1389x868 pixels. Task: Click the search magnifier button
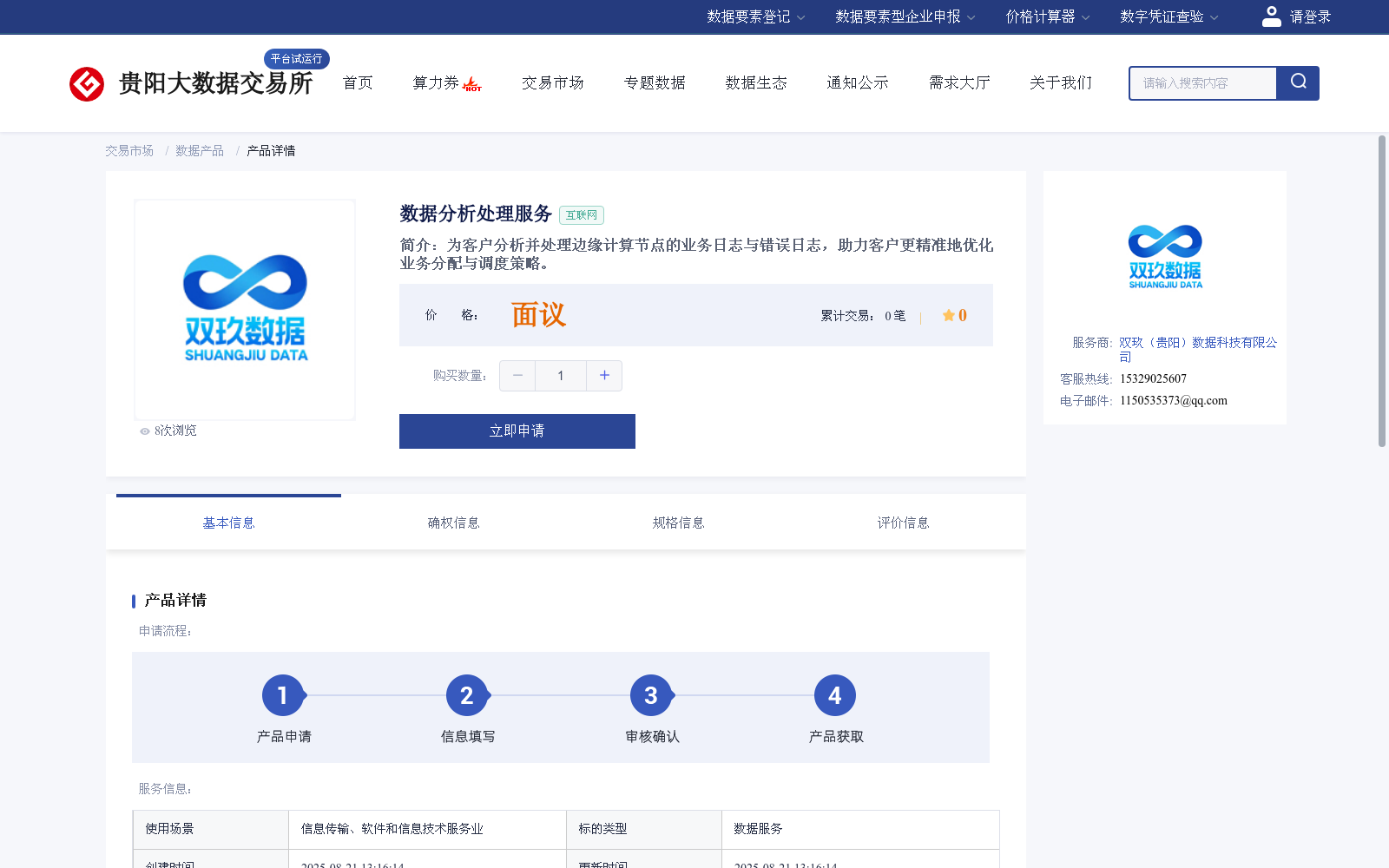(x=1298, y=82)
